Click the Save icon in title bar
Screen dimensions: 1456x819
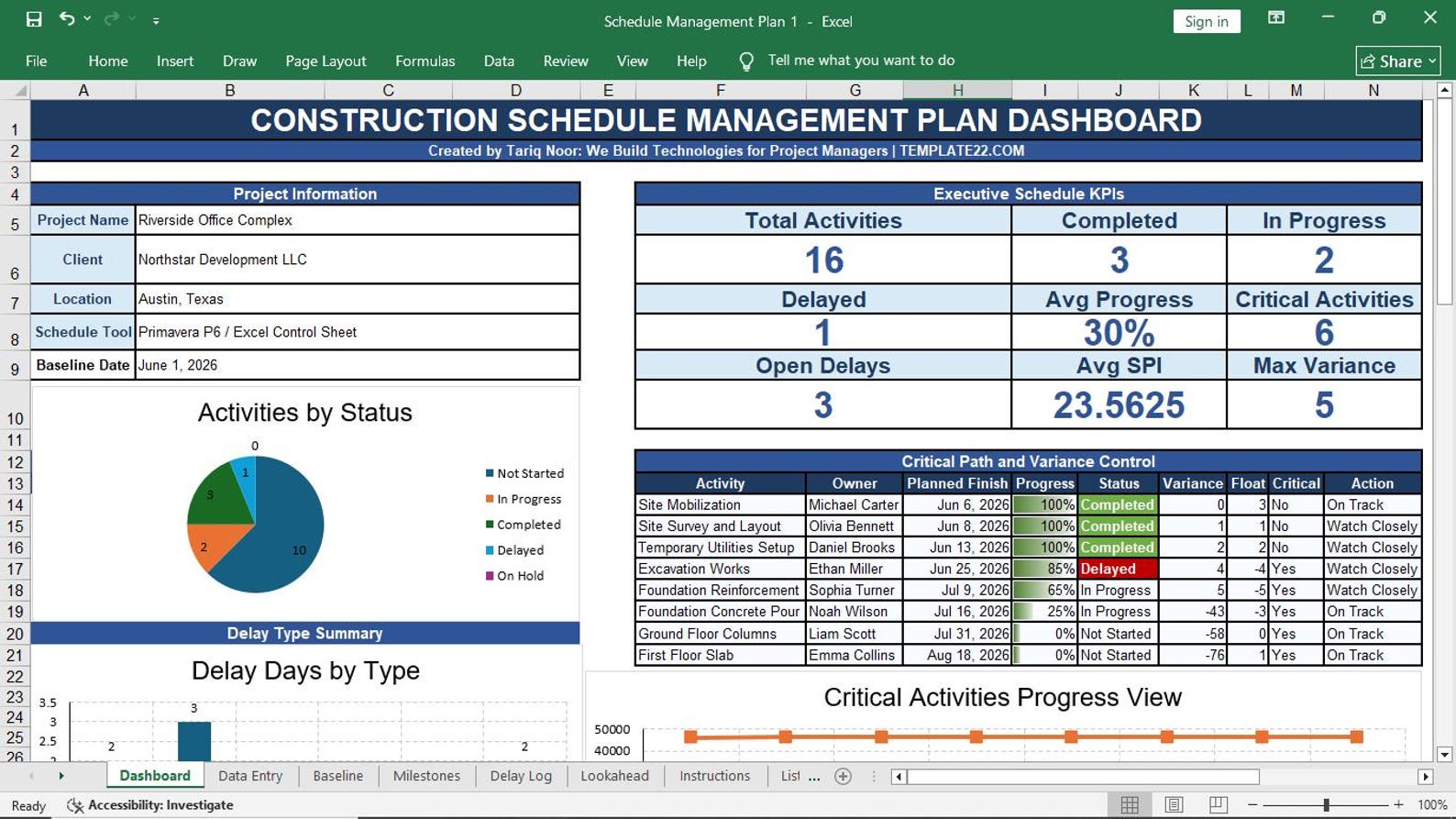coord(34,19)
